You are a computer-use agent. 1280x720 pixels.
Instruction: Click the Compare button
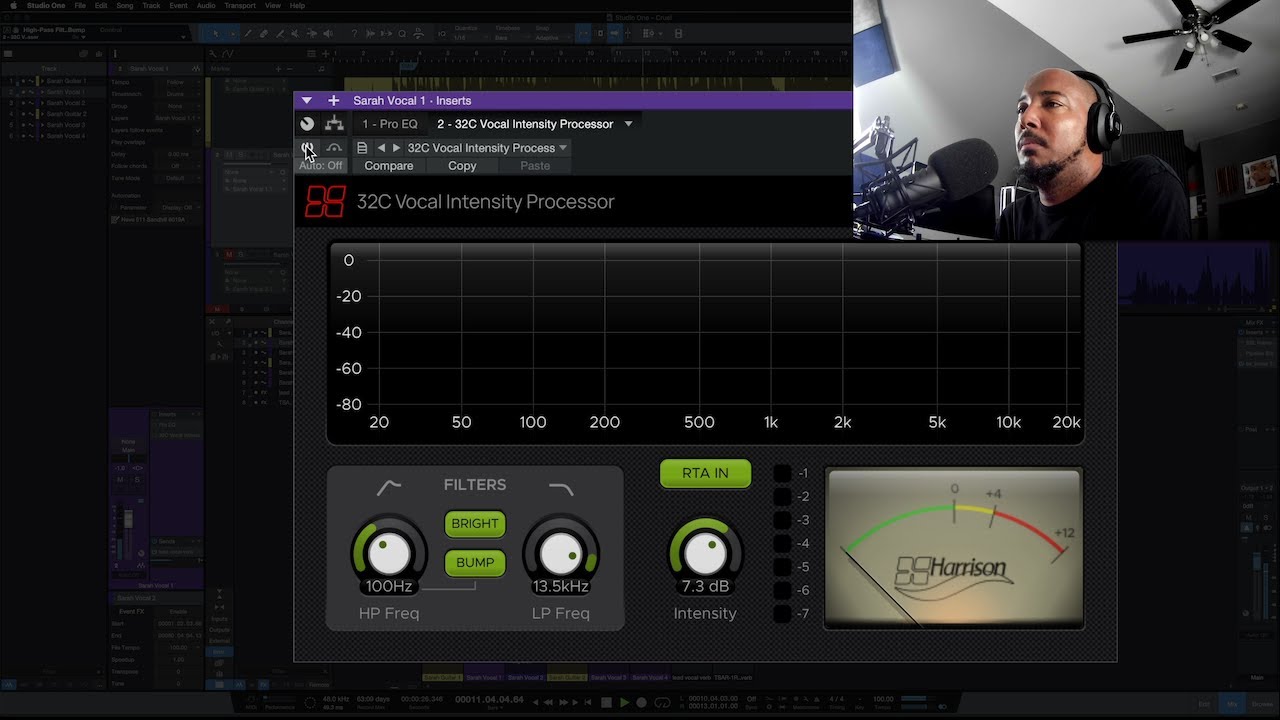(389, 166)
